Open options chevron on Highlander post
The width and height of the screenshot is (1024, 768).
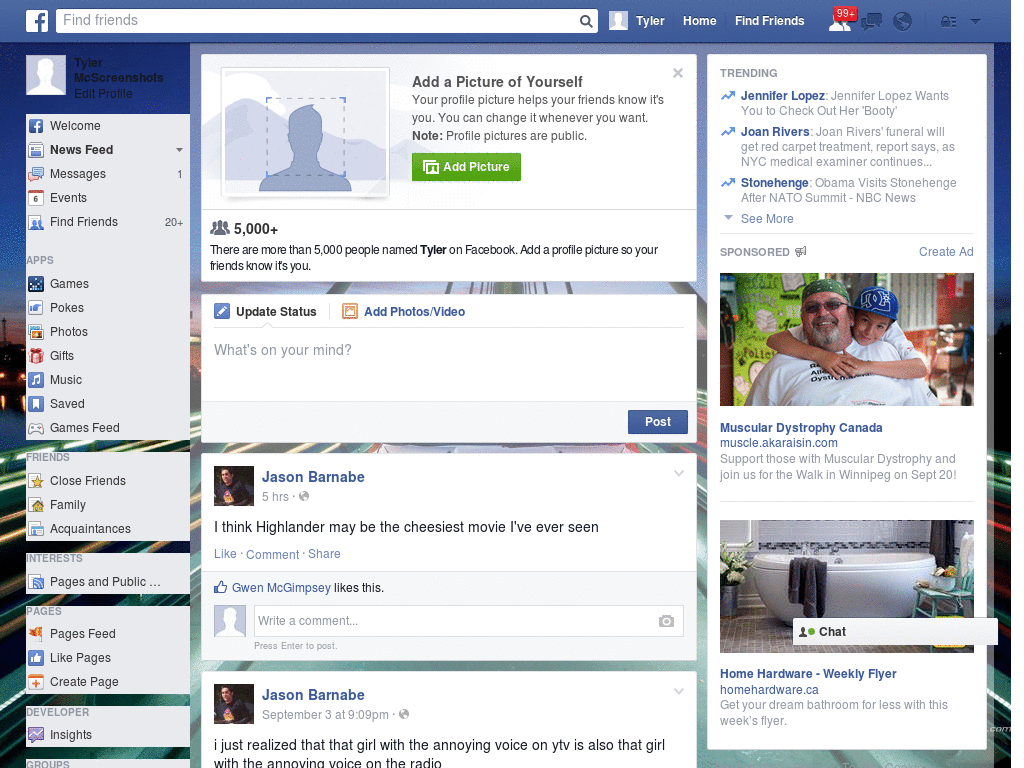pyautogui.click(x=679, y=473)
